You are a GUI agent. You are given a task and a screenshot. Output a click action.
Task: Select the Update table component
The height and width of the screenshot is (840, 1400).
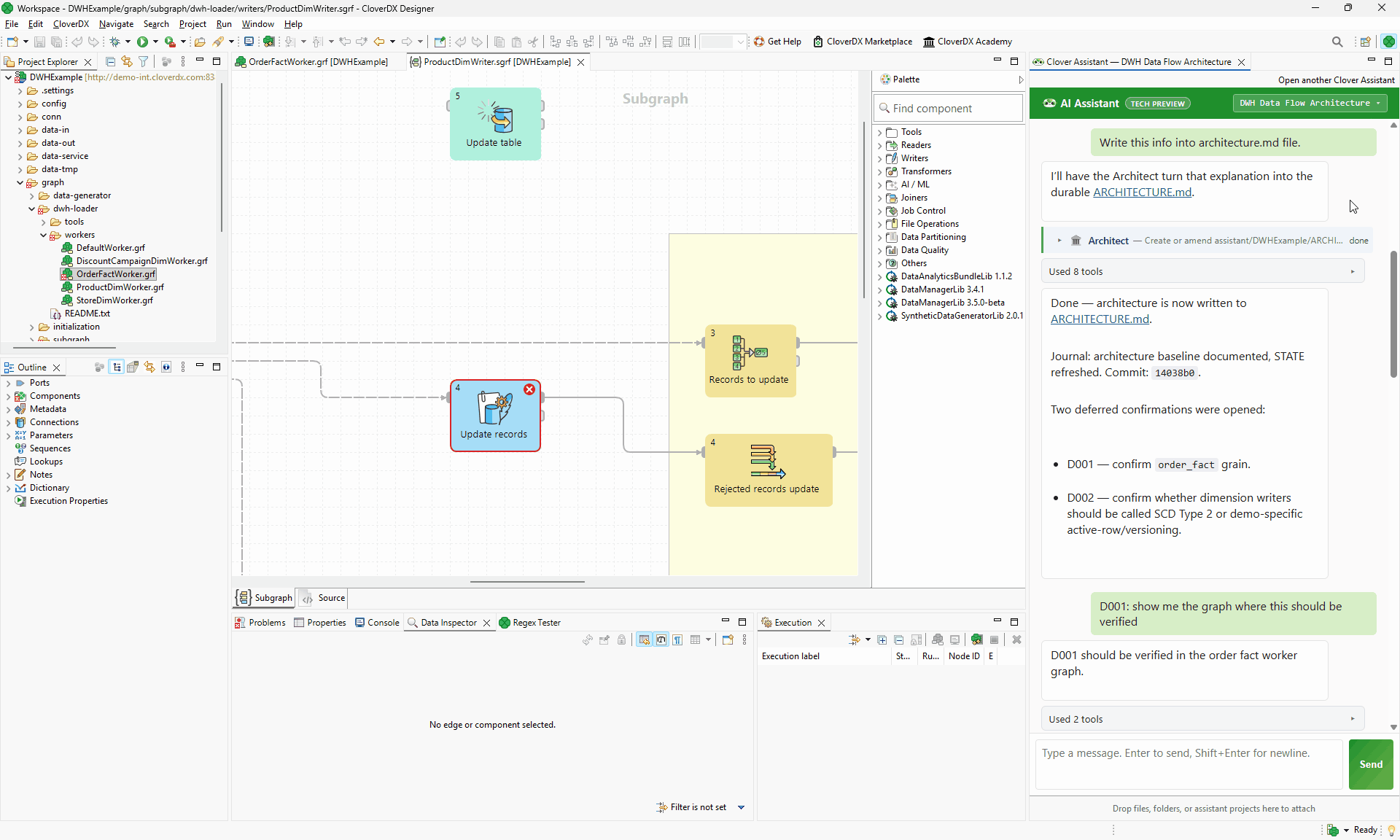coord(495,123)
